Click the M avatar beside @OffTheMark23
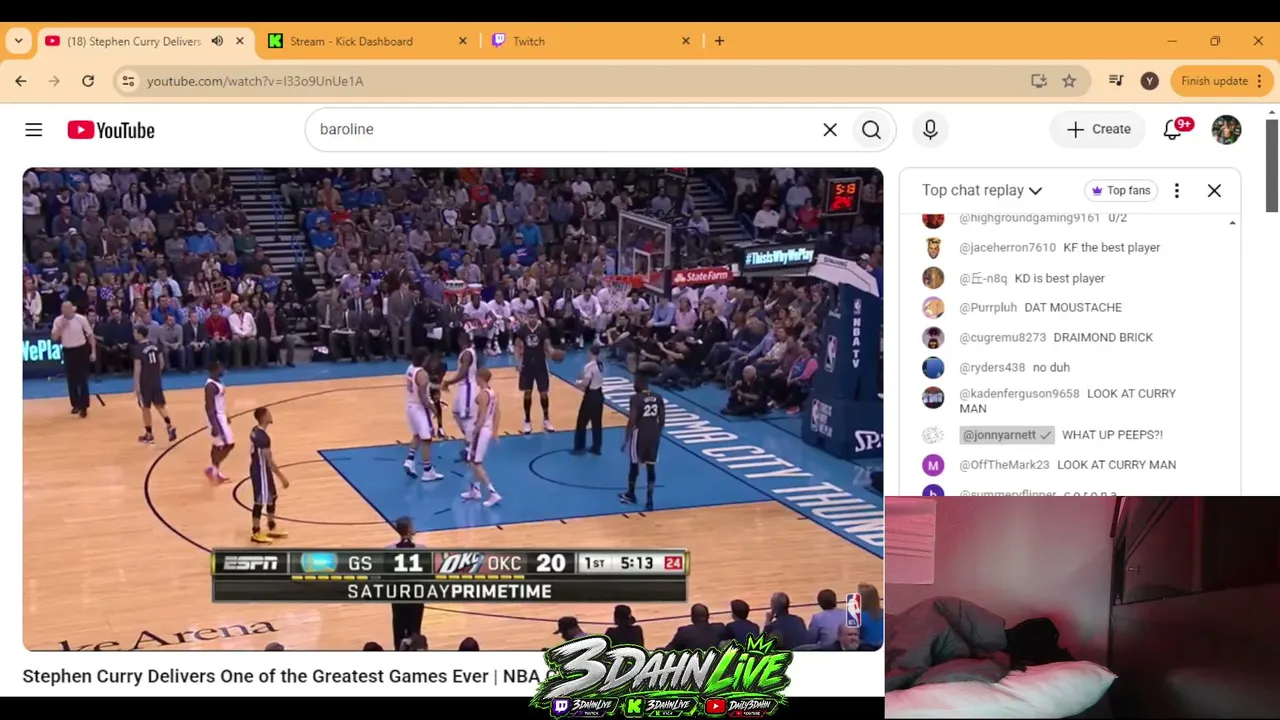 pyautogui.click(x=933, y=465)
